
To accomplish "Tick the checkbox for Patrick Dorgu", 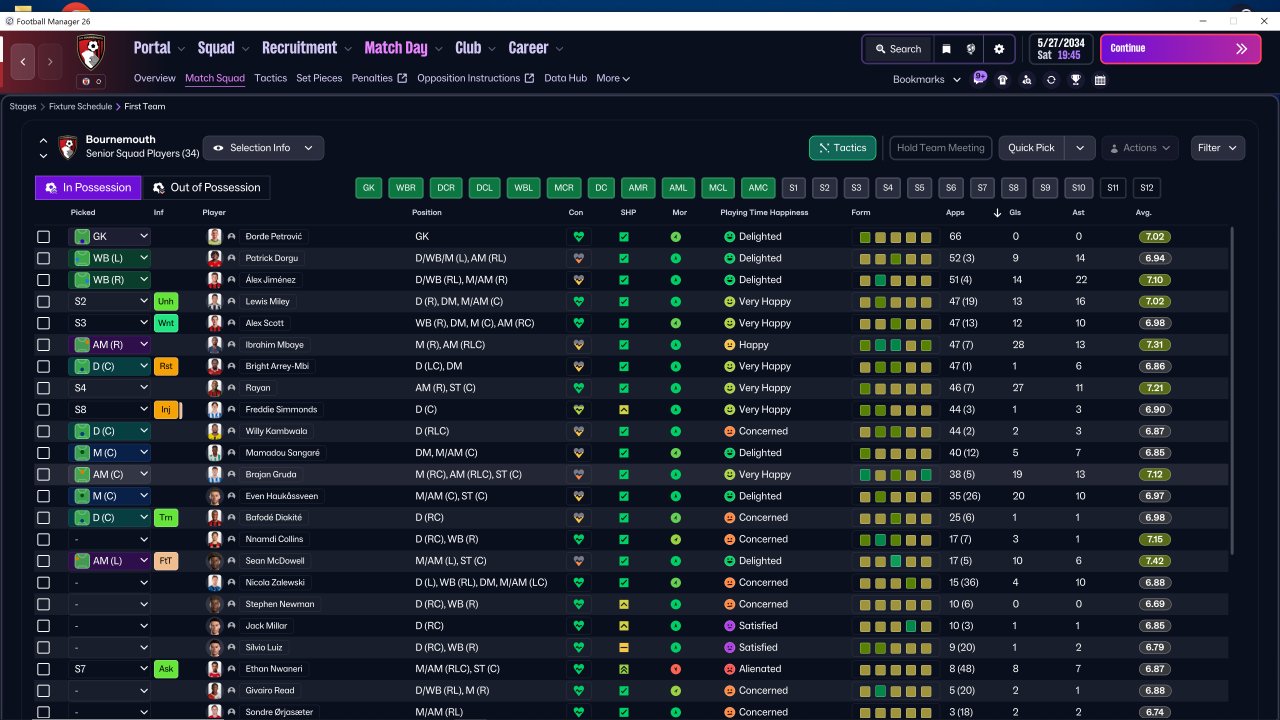I will click(x=43, y=258).
